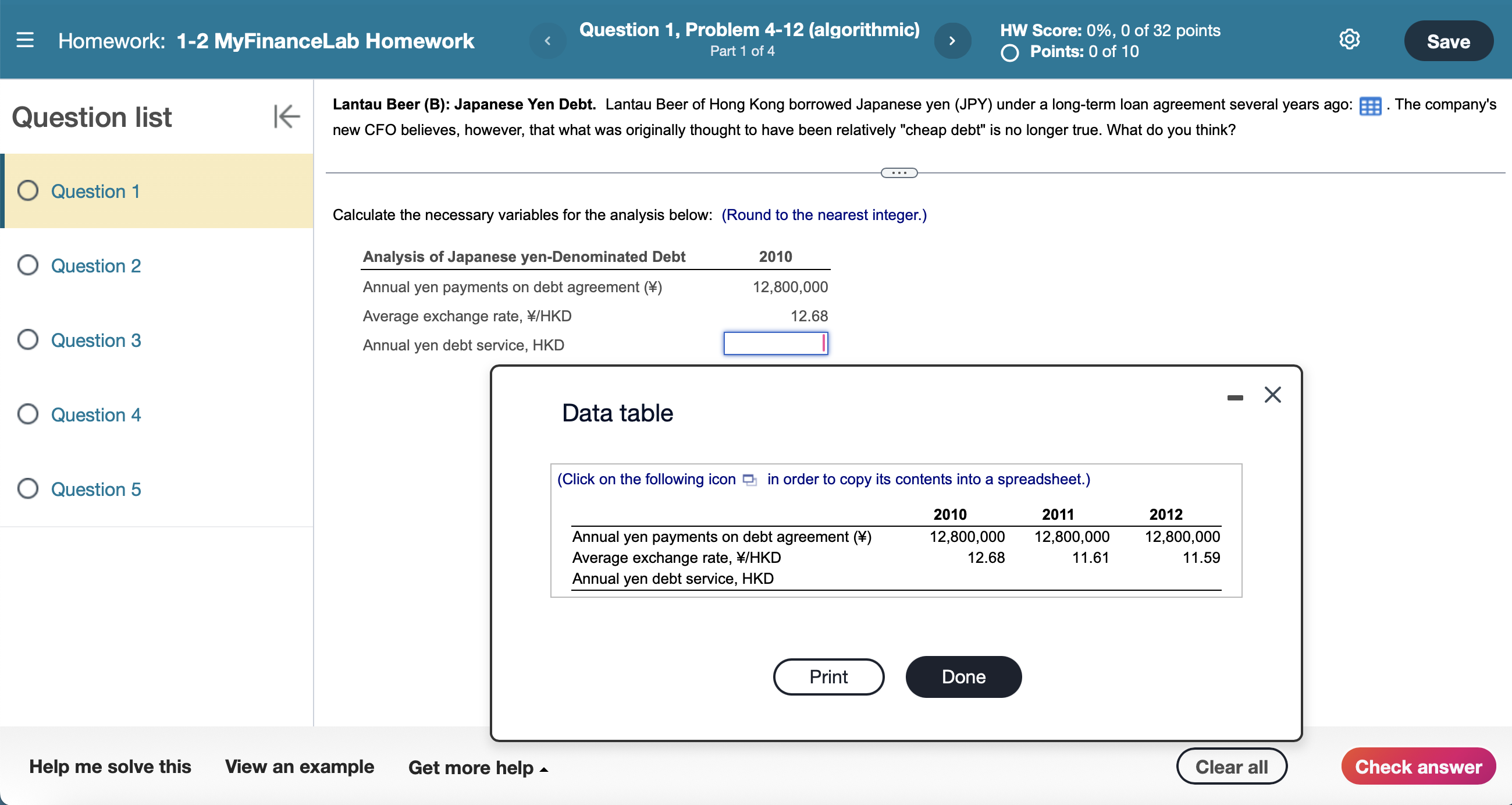Collapse the Question list panel
Viewport: 1512px width, 805px height.
(286, 116)
